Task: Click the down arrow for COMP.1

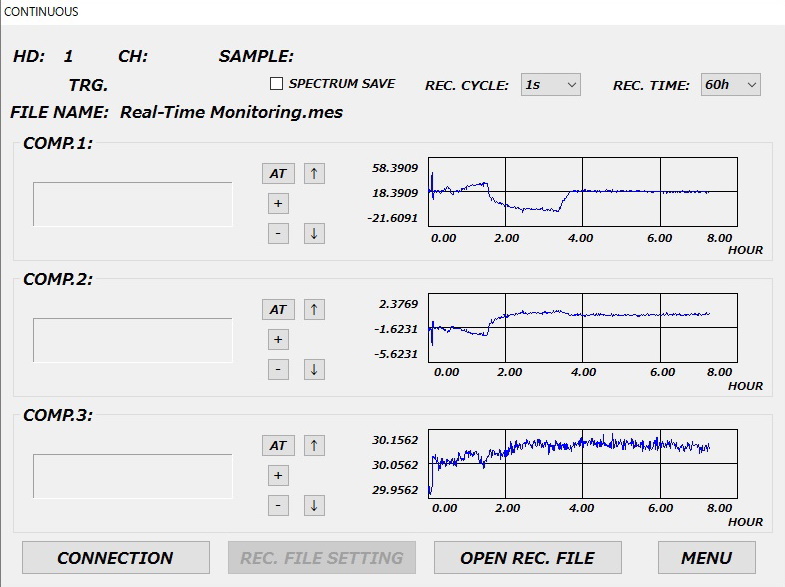Action: click(x=314, y=233)
